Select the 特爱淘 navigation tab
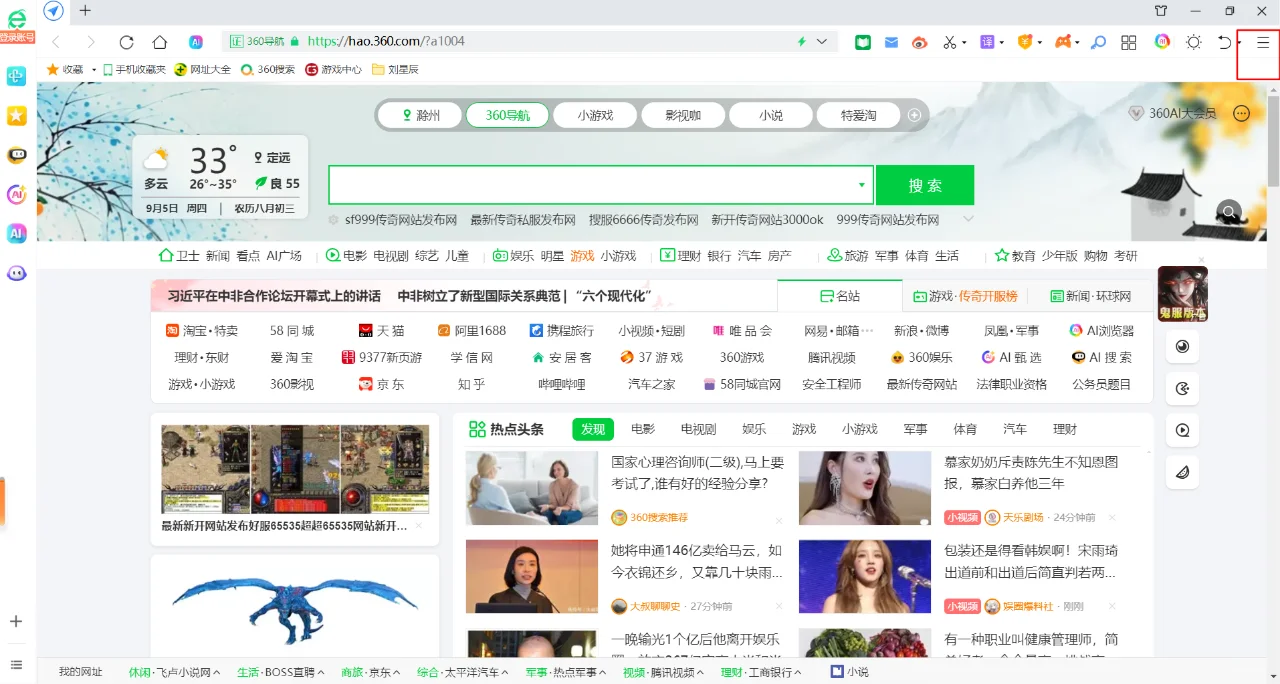 [858, 115]
